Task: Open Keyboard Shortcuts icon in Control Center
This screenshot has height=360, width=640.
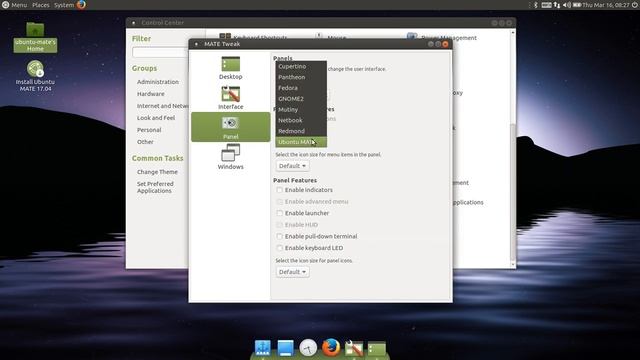Action: click(x=225, y=37)
